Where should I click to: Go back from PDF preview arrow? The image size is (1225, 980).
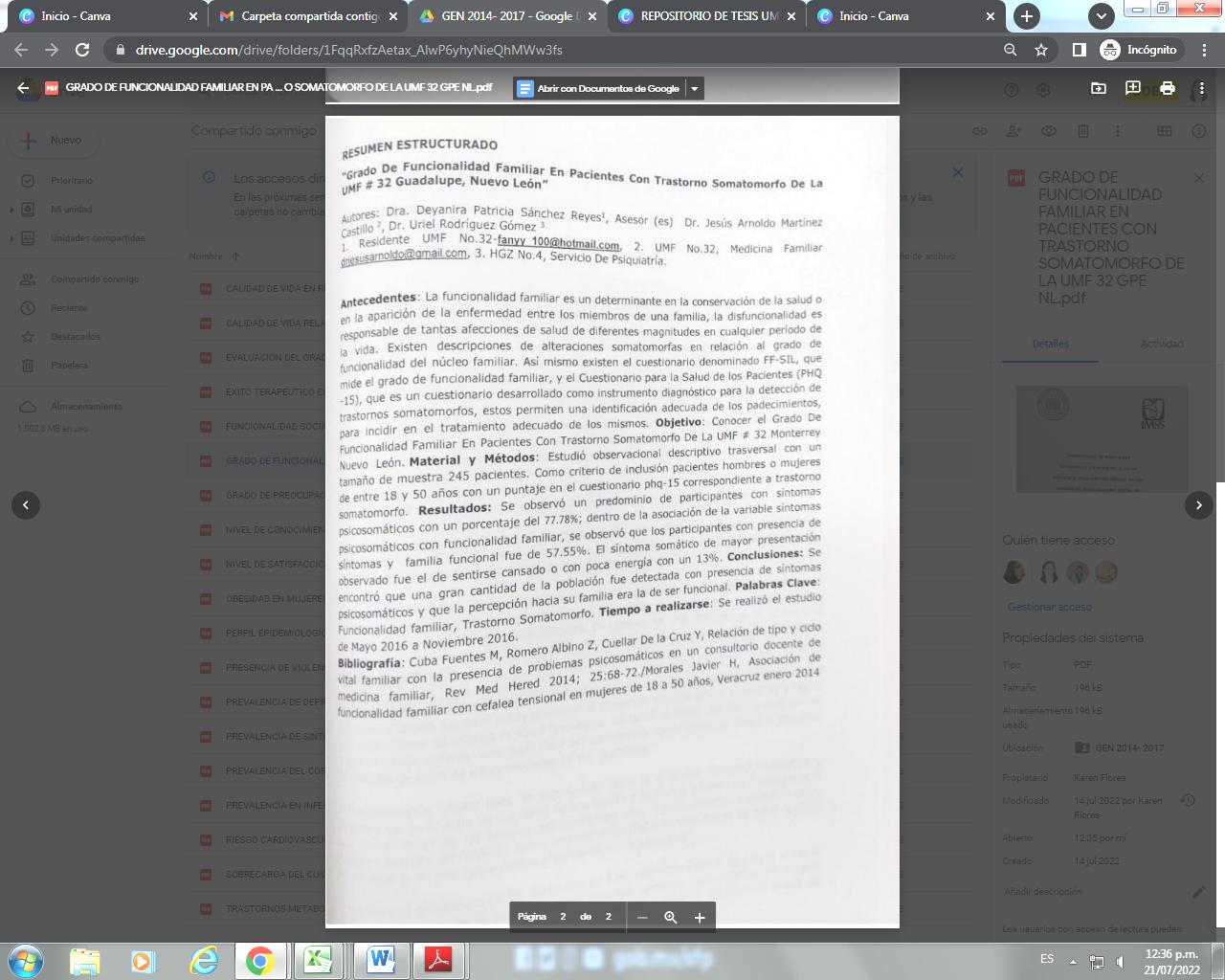tap(23, 87)
